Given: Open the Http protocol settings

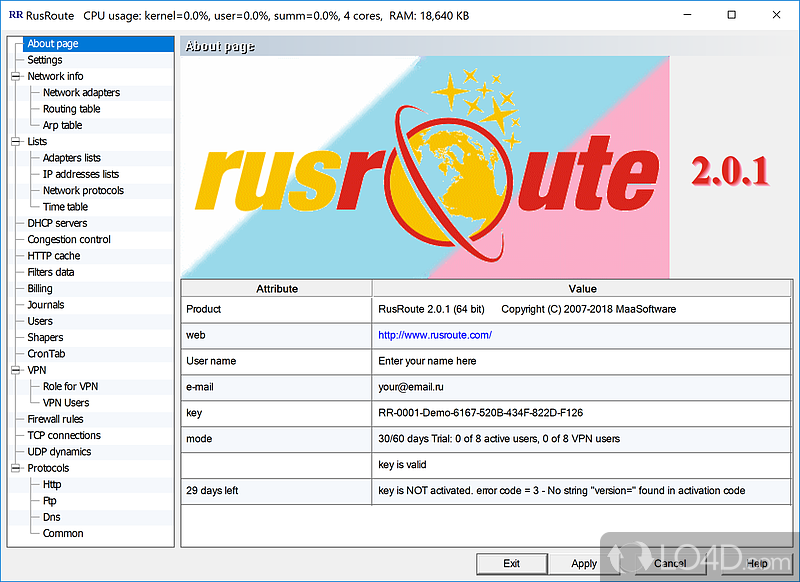Looking at the screenshot, I should (x=52, y=484).
